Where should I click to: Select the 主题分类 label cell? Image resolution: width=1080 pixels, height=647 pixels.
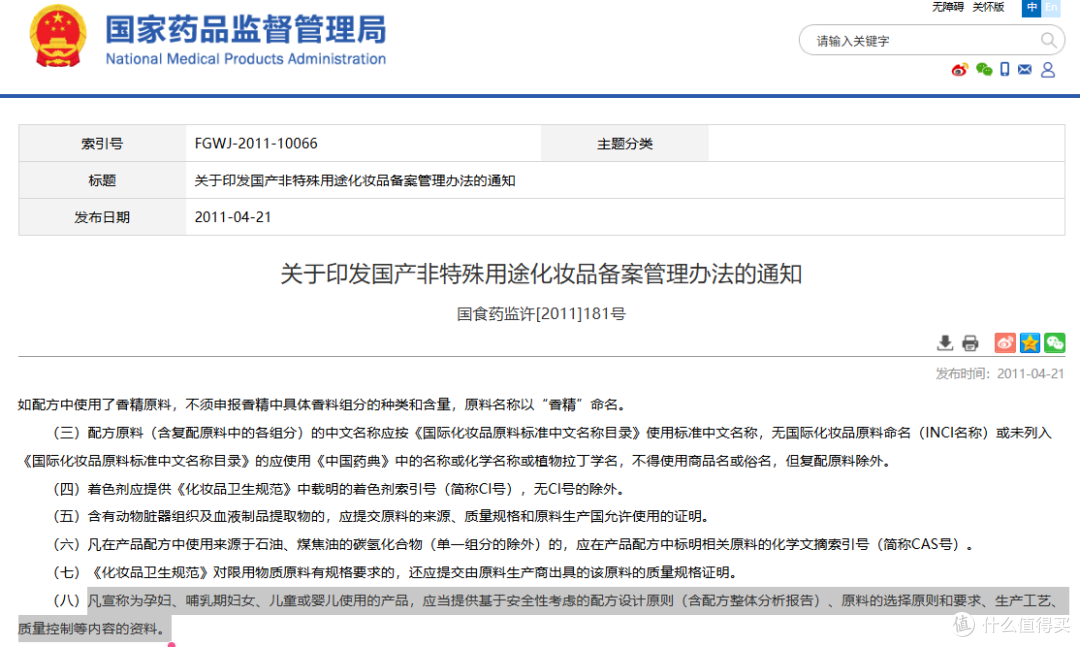625,143
